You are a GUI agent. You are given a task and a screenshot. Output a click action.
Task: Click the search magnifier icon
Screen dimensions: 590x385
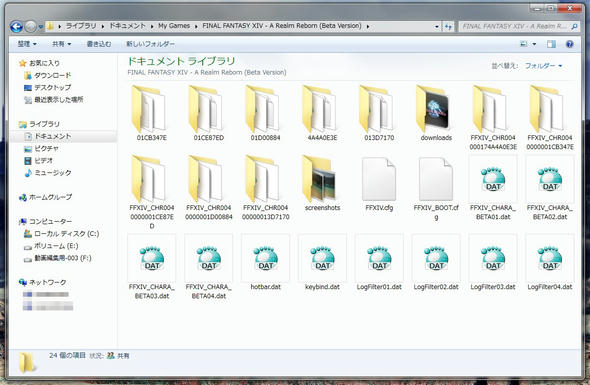574,26
